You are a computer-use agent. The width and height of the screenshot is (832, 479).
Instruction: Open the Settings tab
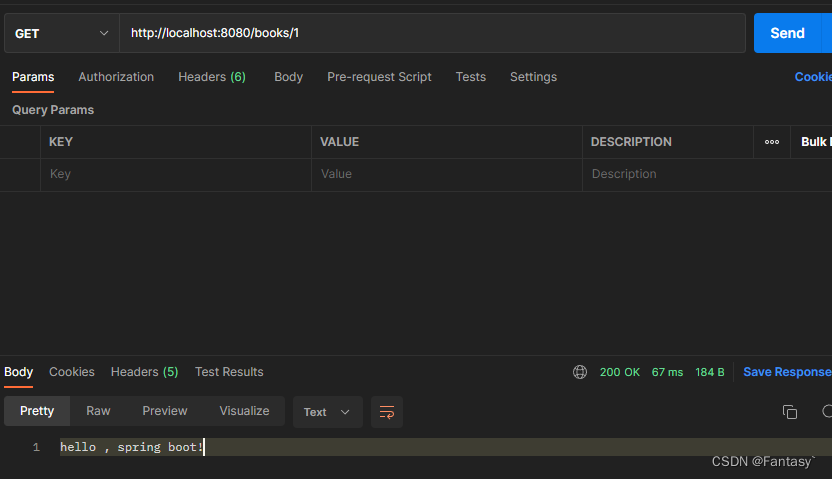(533, 77)
